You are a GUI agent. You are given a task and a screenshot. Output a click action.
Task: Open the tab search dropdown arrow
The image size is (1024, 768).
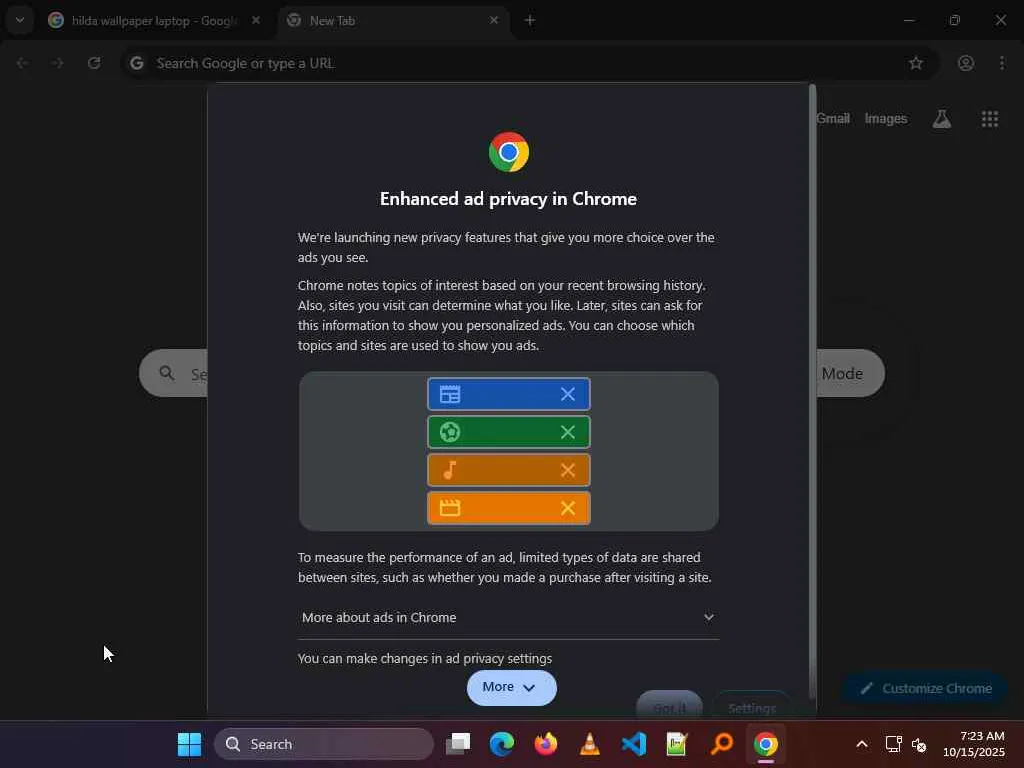tap(20, 20)
